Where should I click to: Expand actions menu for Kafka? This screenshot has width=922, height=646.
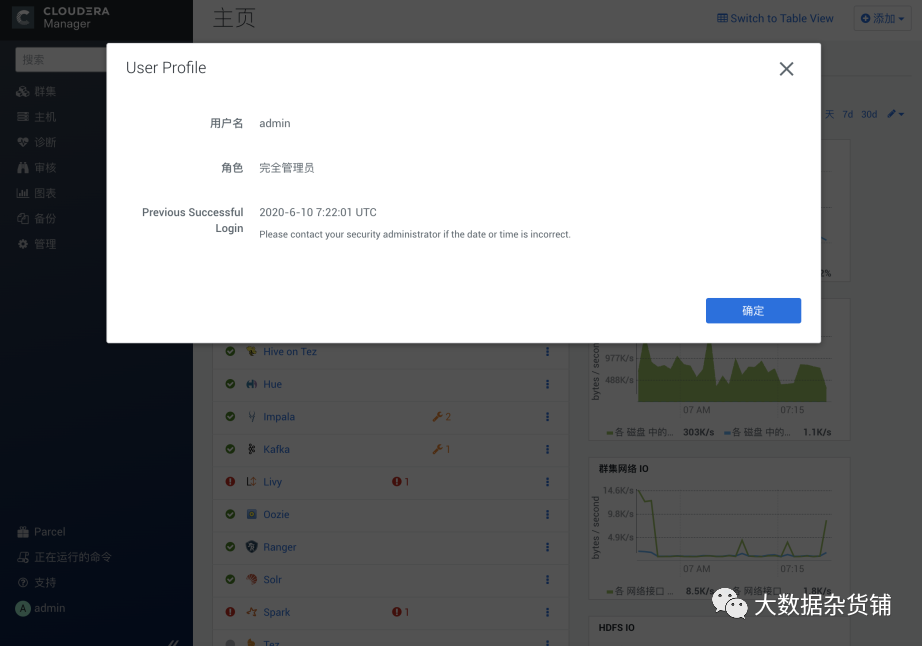(547, 449)
